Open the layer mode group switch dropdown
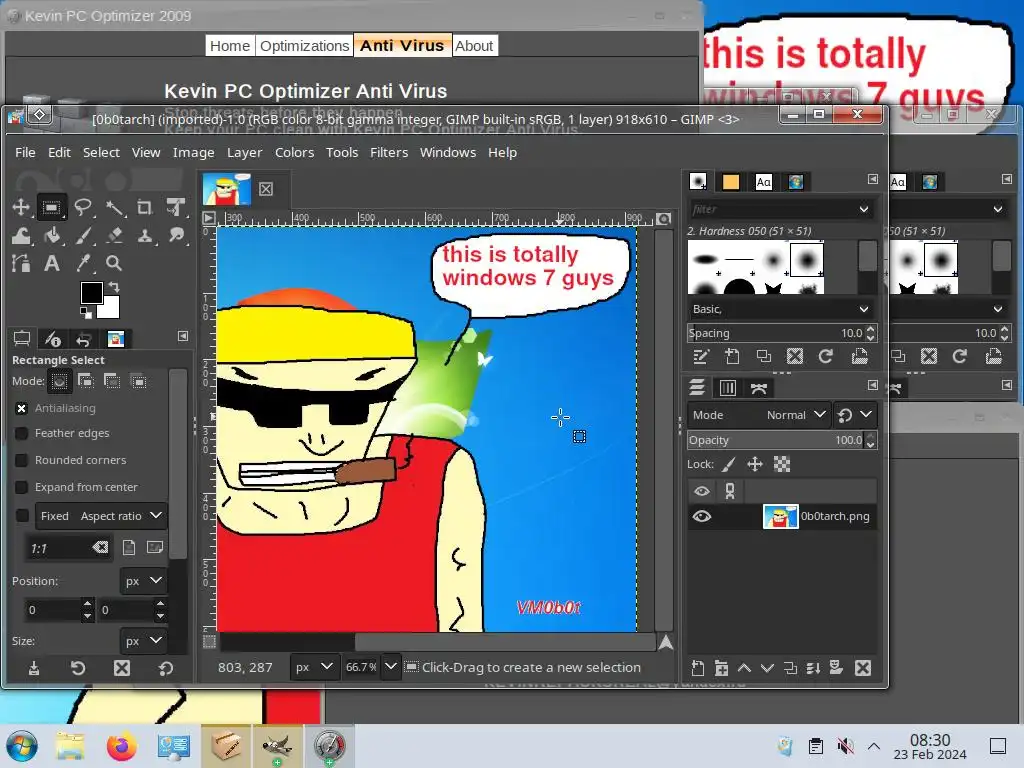Image resolution: width=1024 pixels, height=768 pixels. [x=854, y=415]
